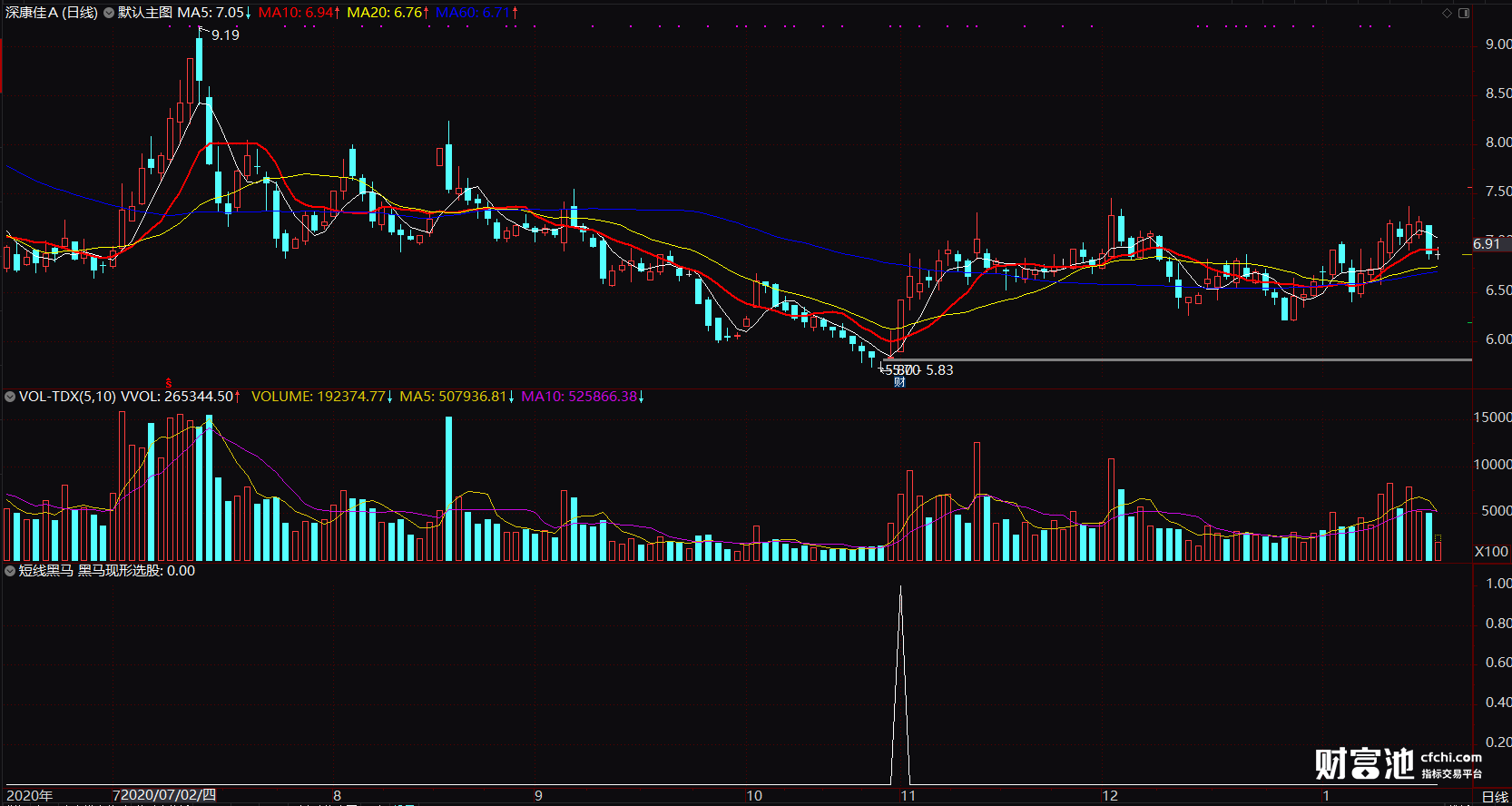Toggle the side panel icon at top right
The image size is (1512, 806).
point(1464,13)
